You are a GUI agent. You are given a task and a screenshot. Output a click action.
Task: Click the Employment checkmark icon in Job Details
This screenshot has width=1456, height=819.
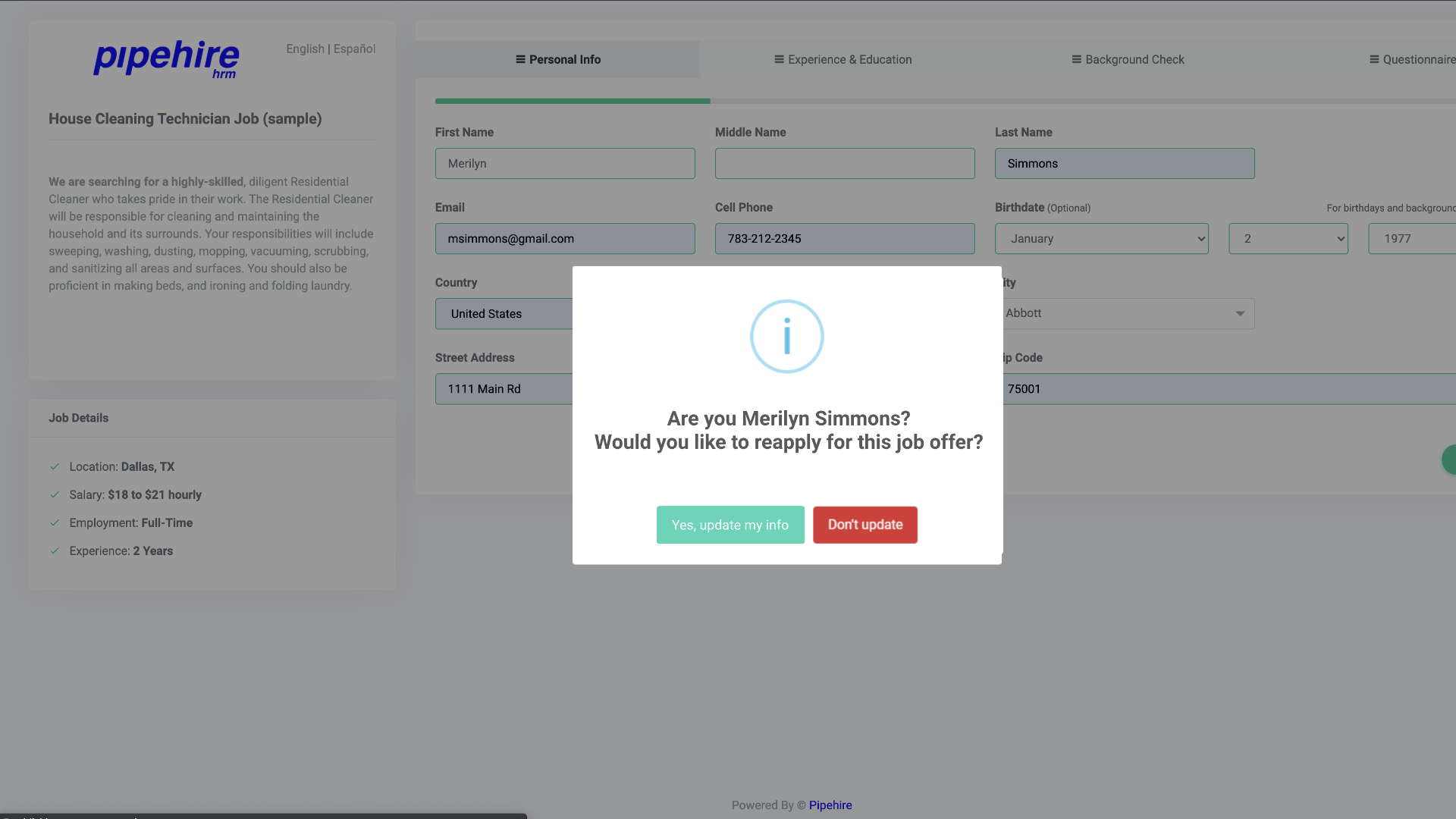pos(55,522)
